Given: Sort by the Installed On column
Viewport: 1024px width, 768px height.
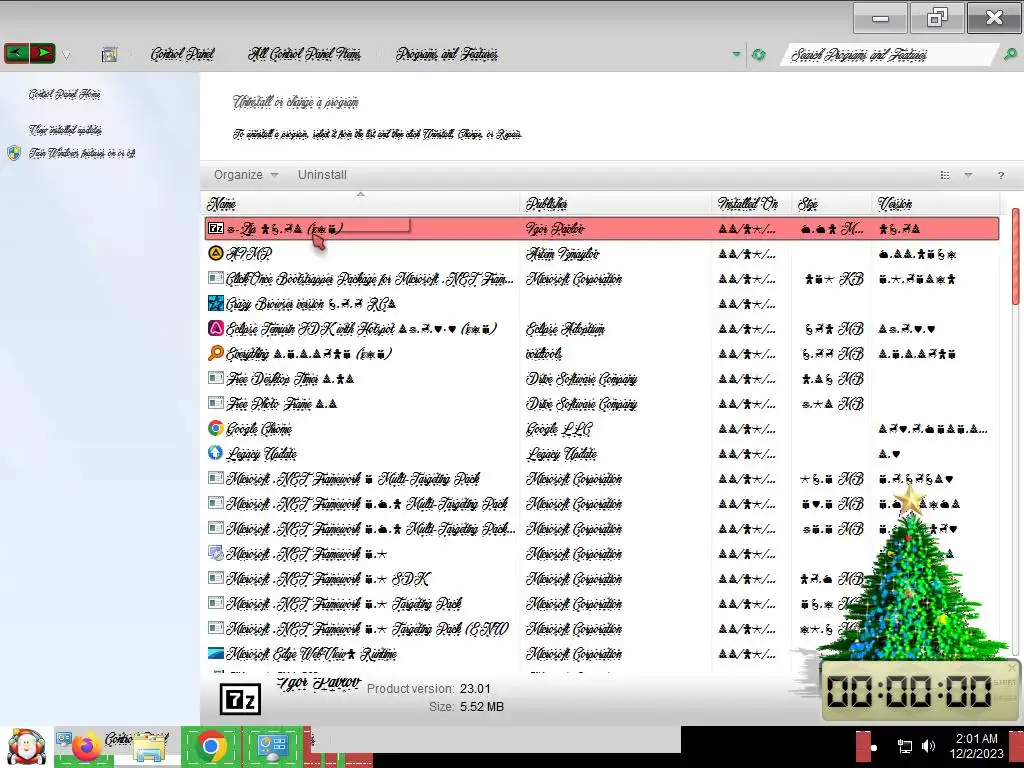Looking at the screenshot, I should (752, 204).
